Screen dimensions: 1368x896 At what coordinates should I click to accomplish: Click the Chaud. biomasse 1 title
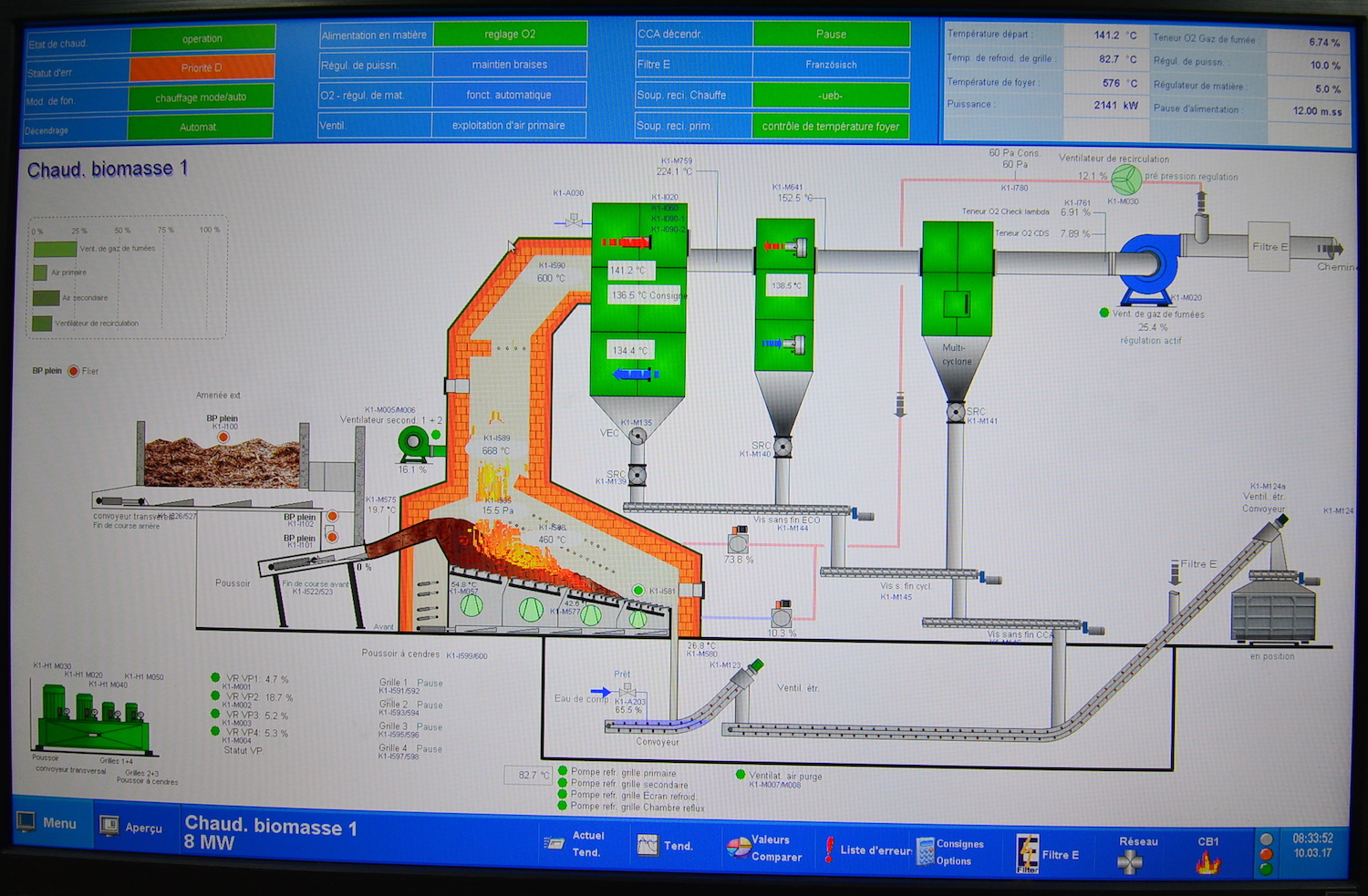(107, 169)
